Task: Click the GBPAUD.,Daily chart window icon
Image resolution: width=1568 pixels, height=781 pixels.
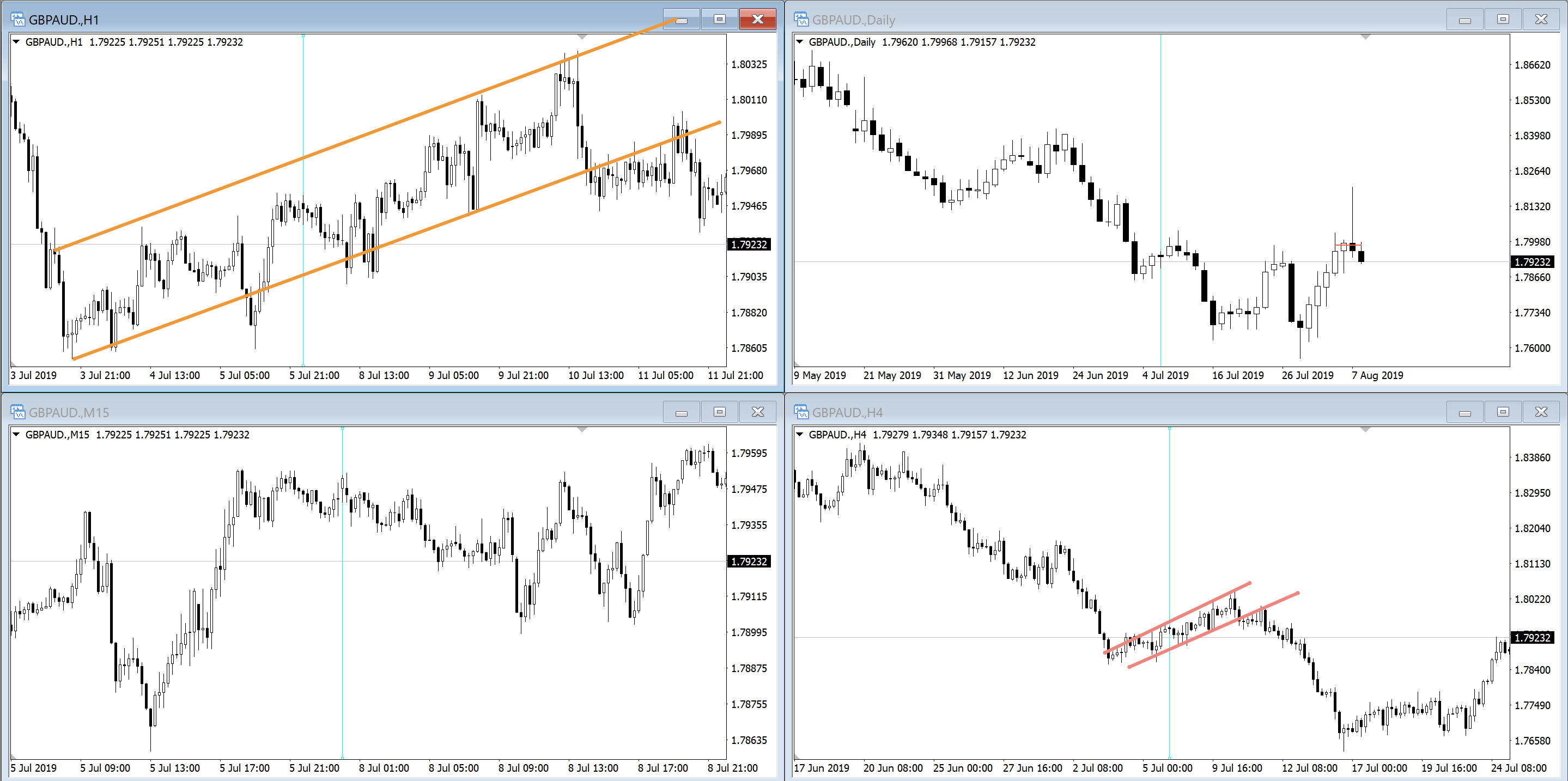Action: coord(801,20)
